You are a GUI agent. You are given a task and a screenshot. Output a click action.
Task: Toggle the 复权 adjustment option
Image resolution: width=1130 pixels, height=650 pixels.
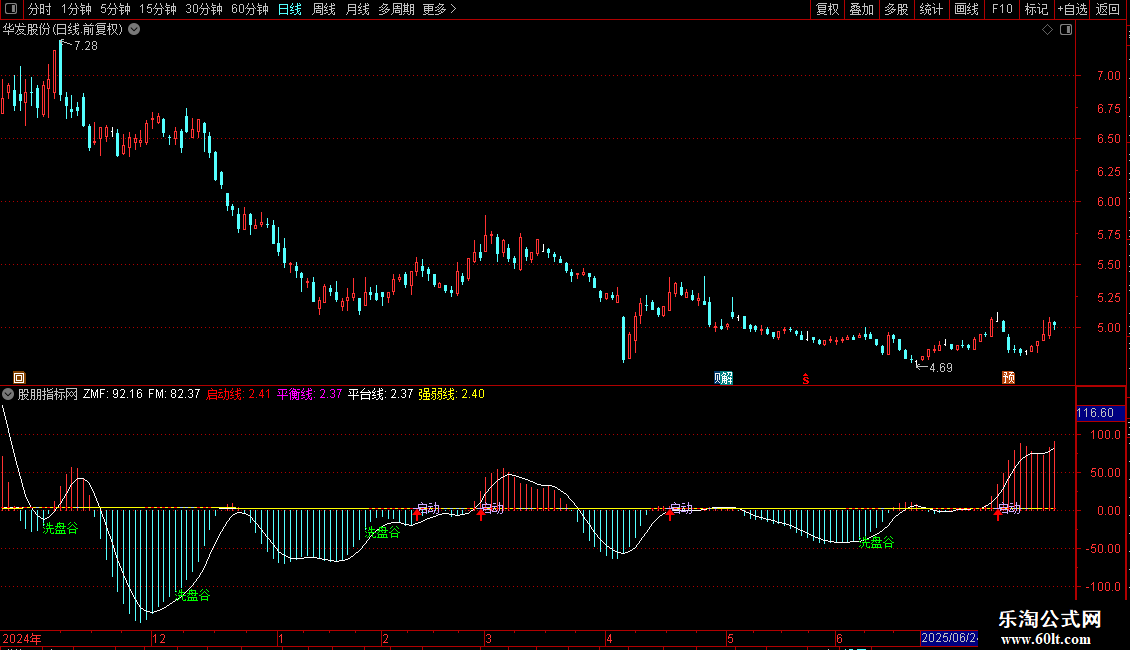[x=827, y=9]
